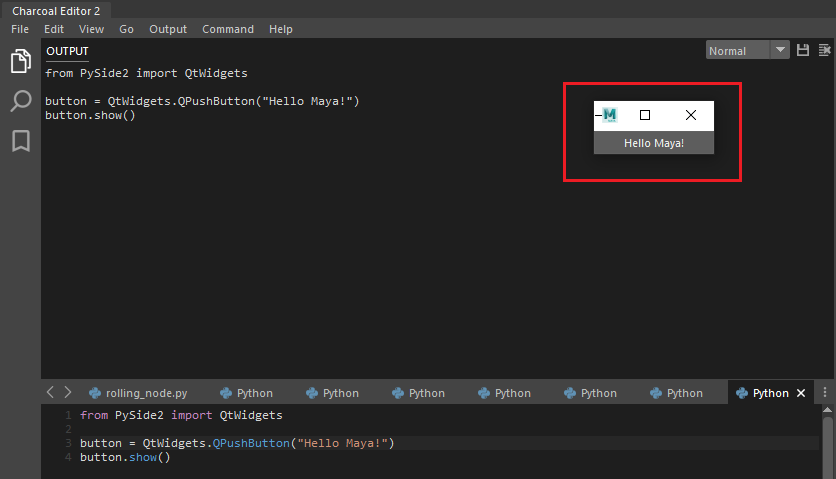This screenshot has height=479, width=836.
Task: Close the active Python tab
Action: (x=800, y=393)
